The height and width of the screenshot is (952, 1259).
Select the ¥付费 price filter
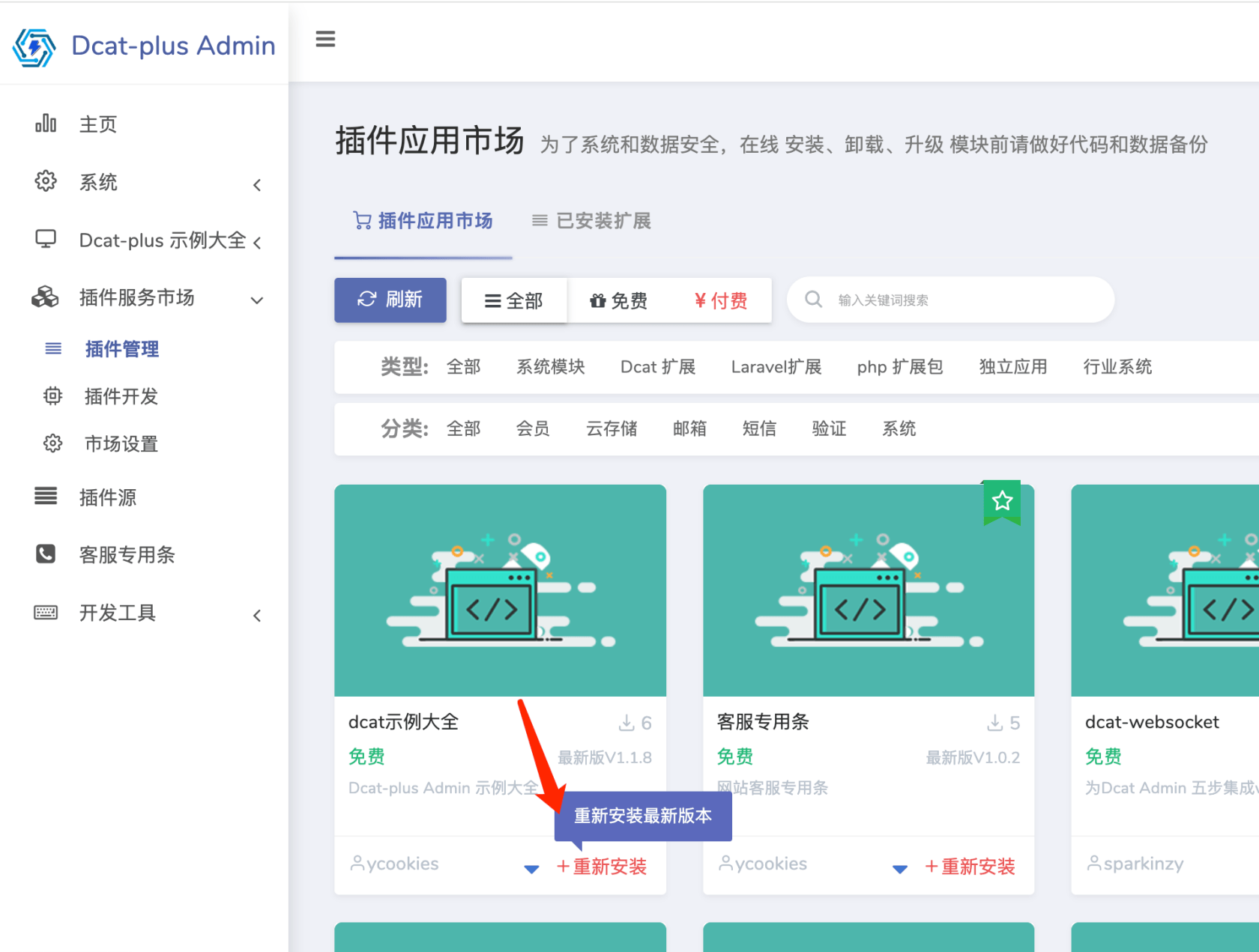[x=721, y=300]
